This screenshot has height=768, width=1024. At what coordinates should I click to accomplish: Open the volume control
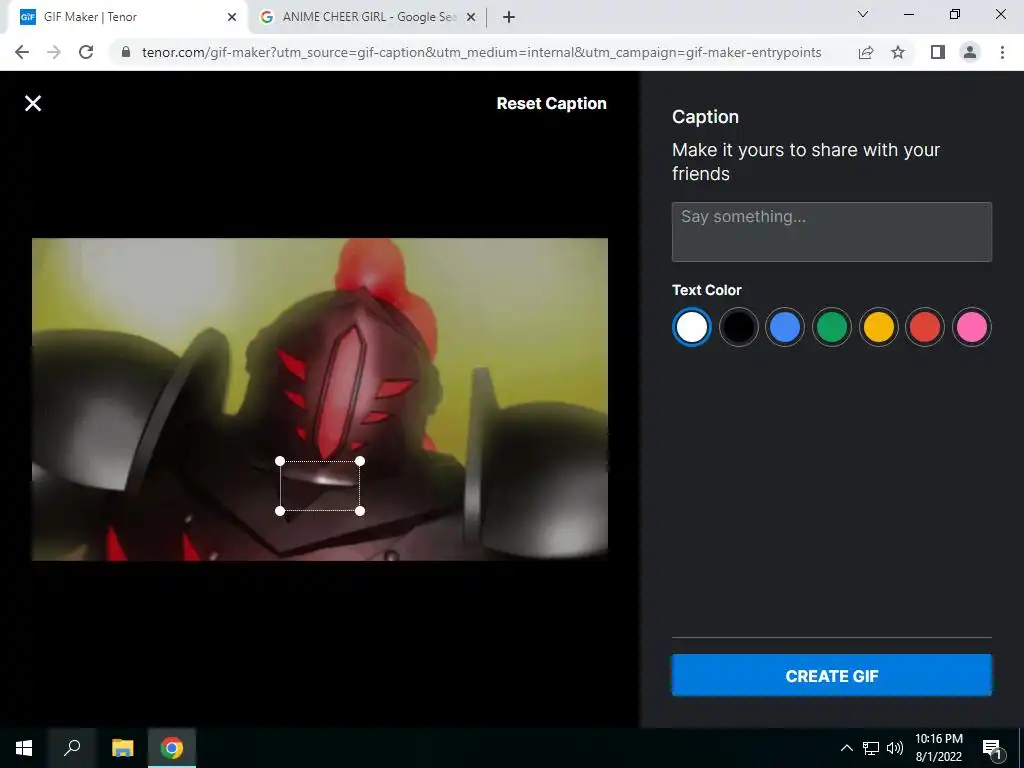tap(895, 748)
